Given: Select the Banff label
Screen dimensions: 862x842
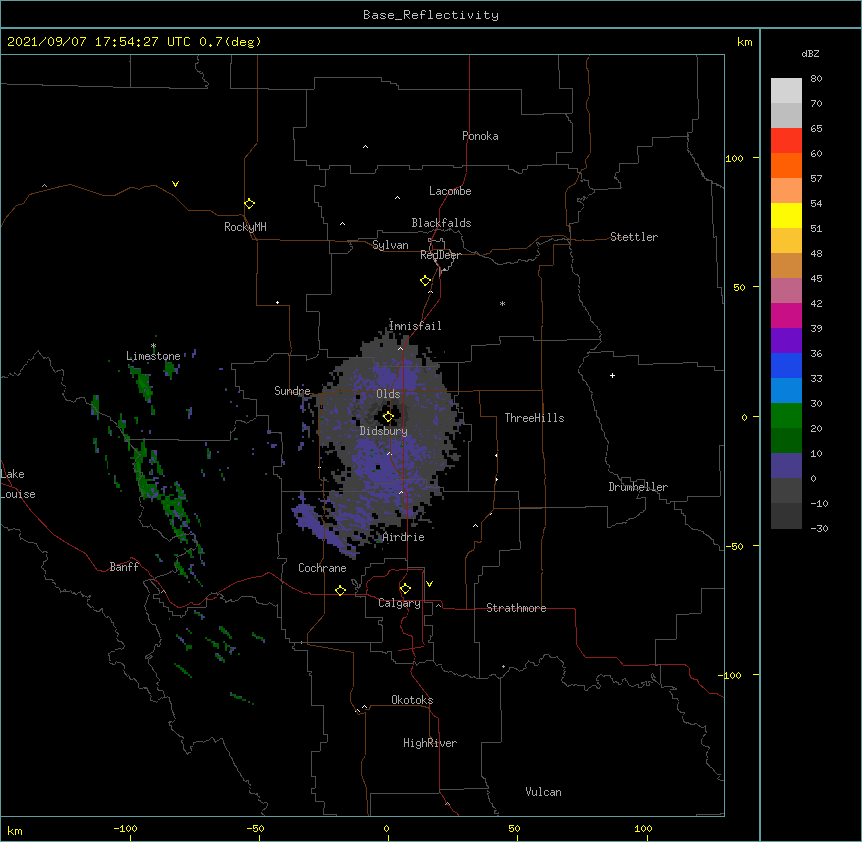Looking at the screenshot, I should click(124, 567).
